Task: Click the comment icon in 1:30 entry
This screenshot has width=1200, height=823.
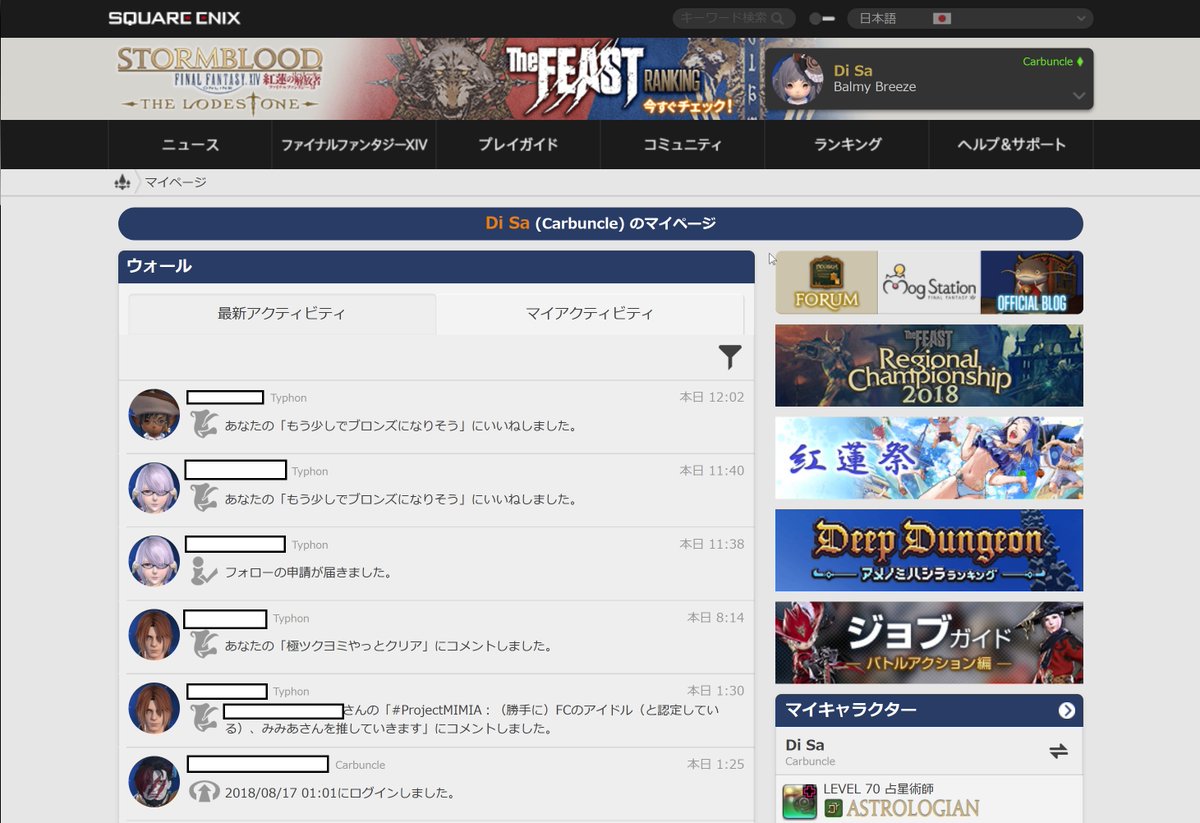Action: click(x=204, y=717)
